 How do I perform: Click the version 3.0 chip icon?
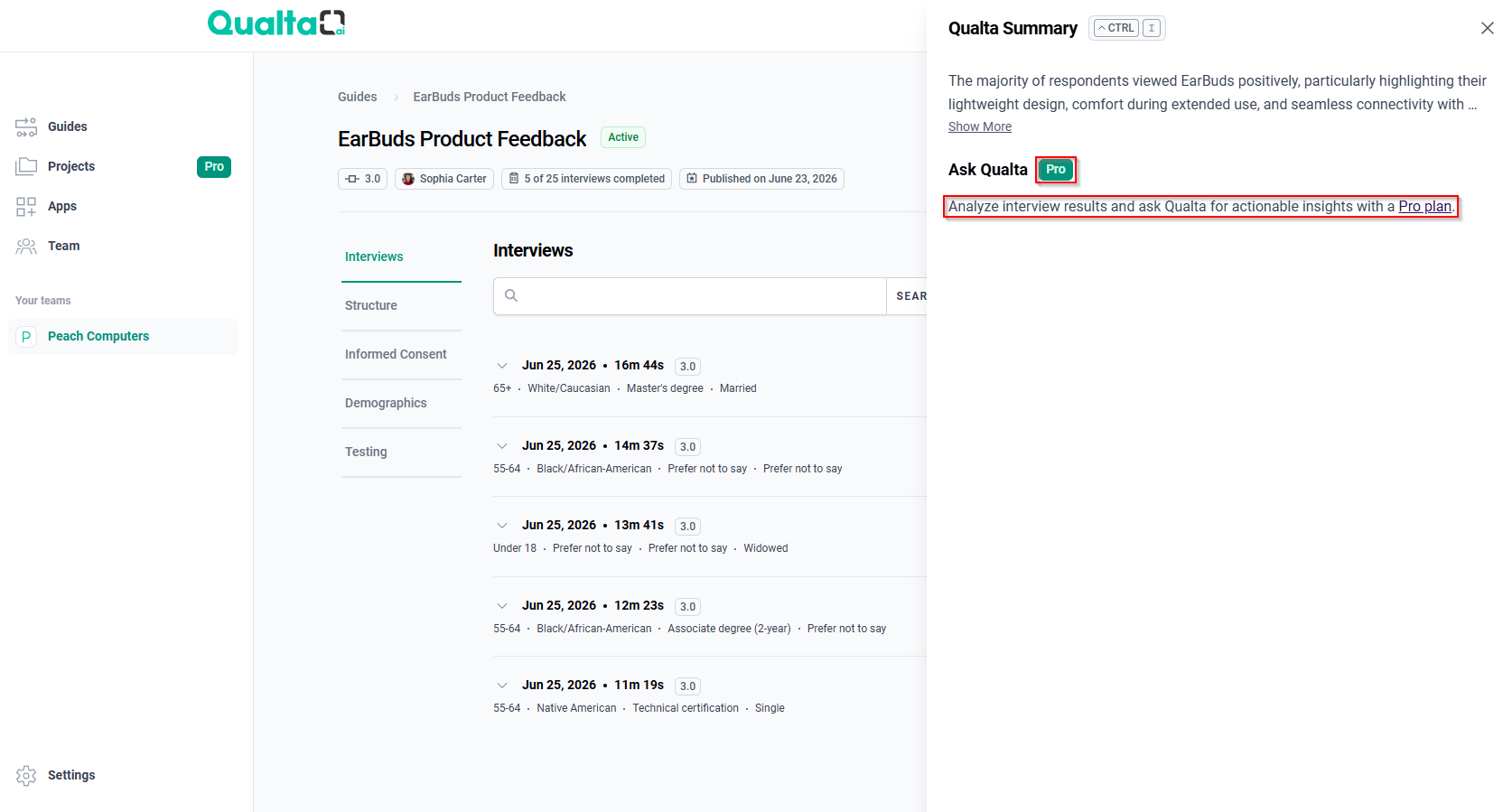coord(352,179)
